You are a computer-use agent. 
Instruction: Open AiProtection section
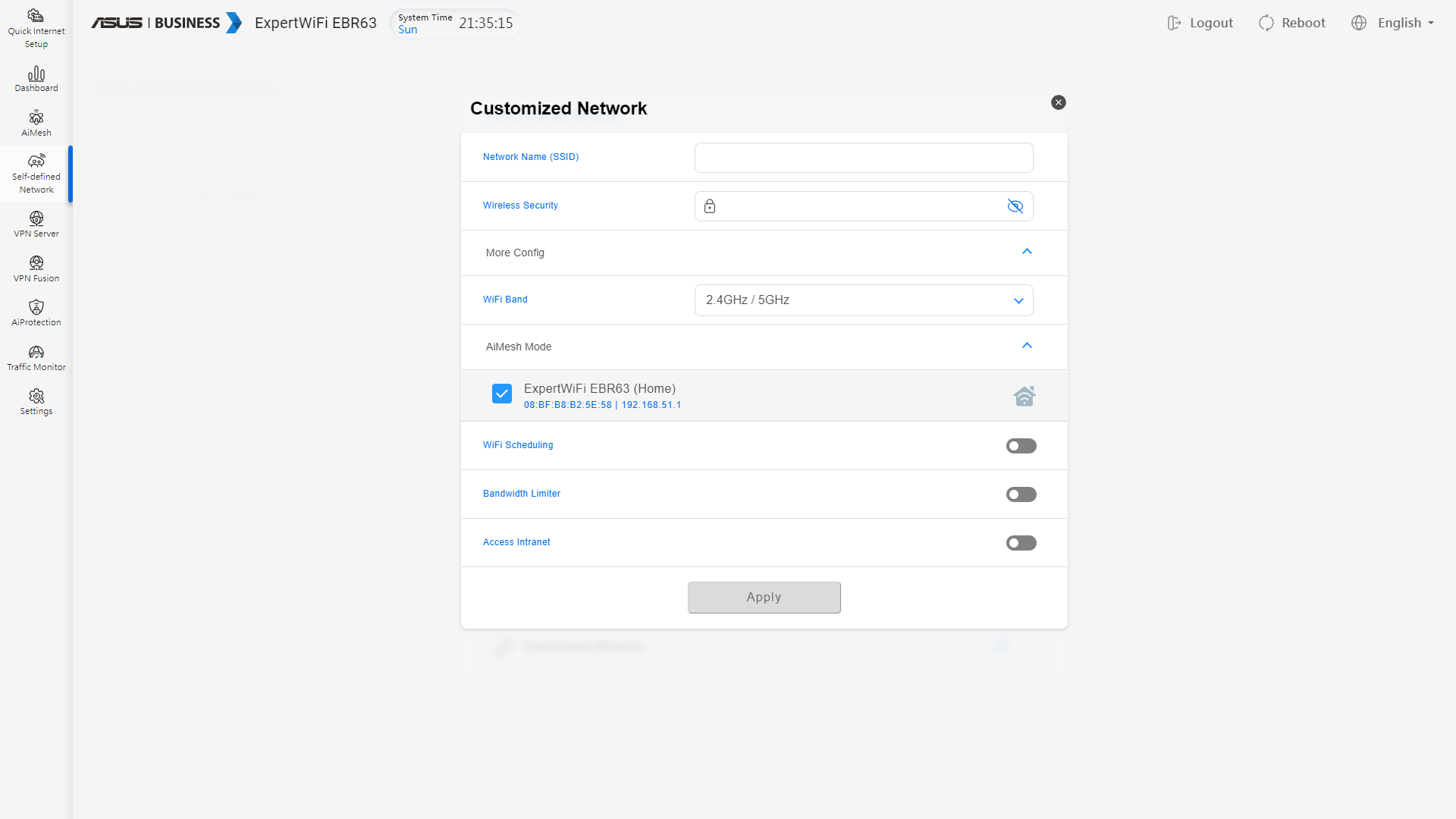click(x=36, y=312)
